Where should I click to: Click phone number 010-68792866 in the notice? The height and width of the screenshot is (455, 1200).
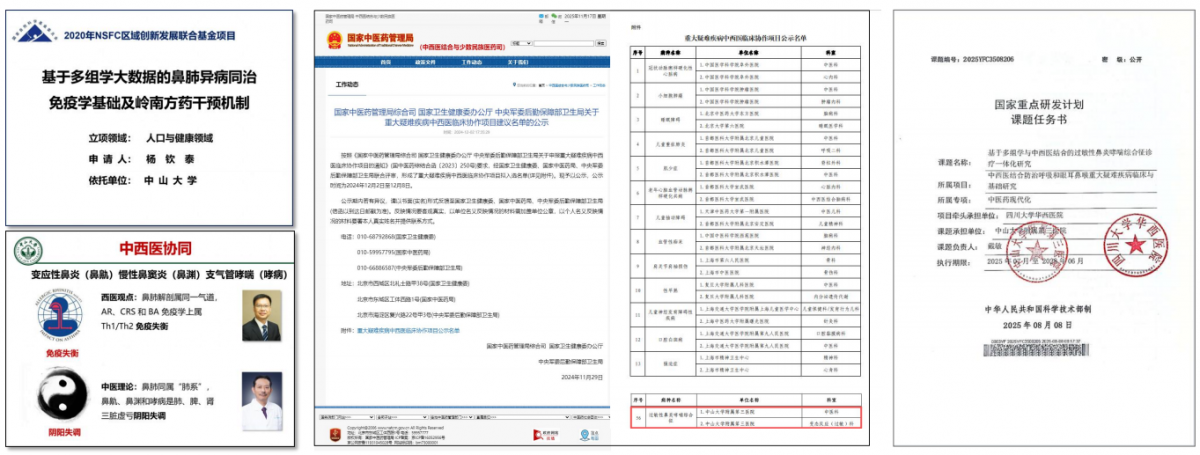[x=377, y=239]
